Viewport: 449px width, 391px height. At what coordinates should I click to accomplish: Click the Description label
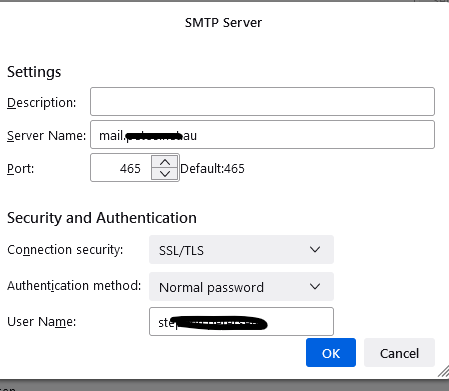[42, 103]
